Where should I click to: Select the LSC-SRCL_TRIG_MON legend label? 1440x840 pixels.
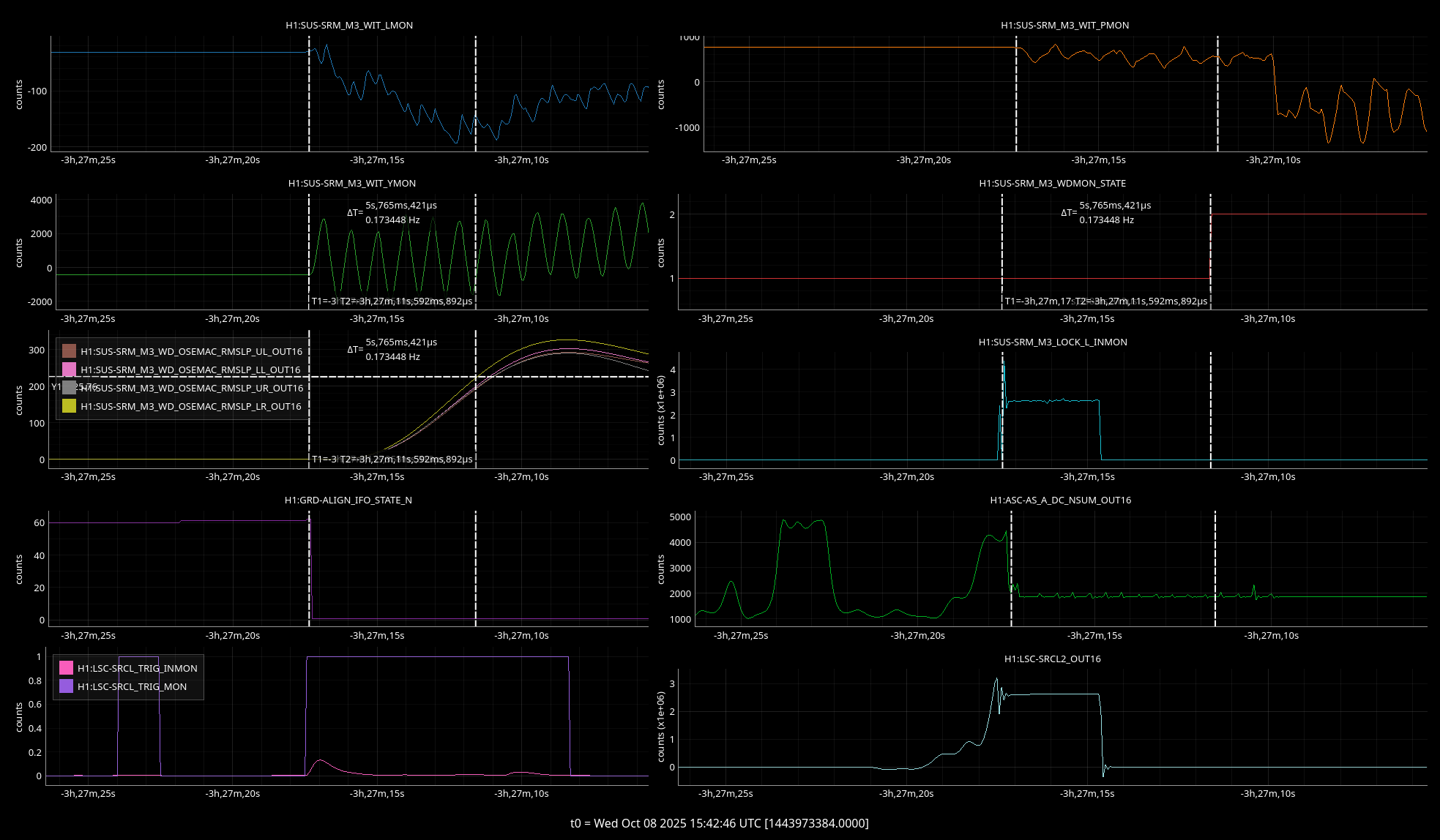132,686
